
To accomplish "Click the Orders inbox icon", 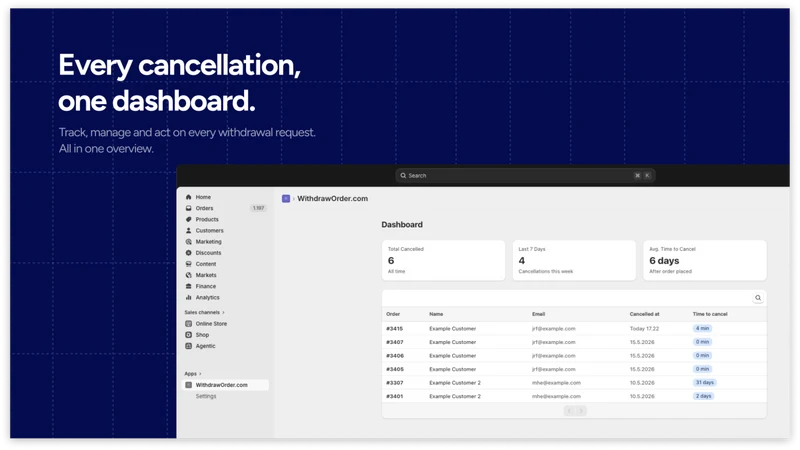I will [x=188, y=208].
